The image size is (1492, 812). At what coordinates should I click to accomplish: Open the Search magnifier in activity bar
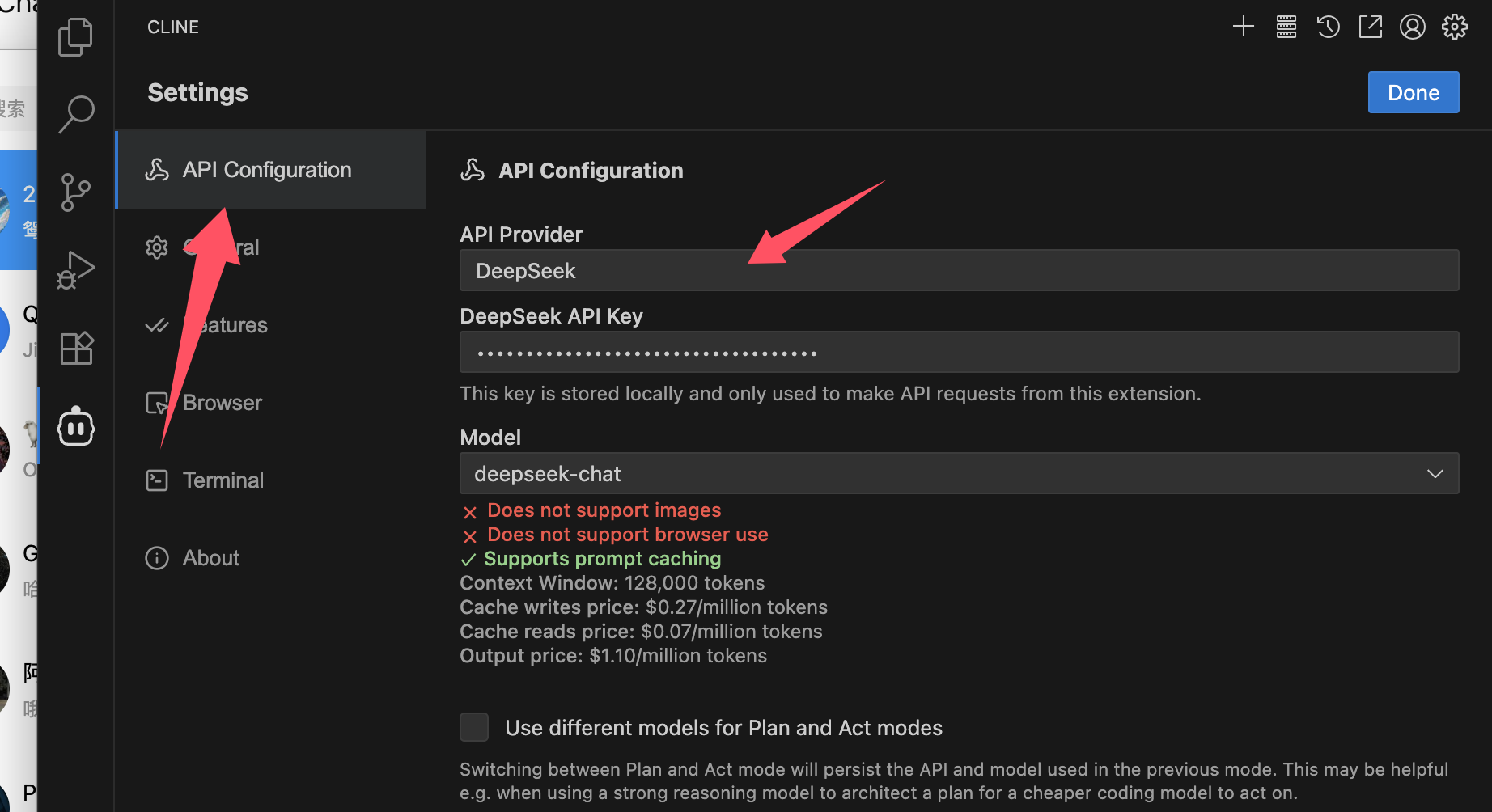76,114
